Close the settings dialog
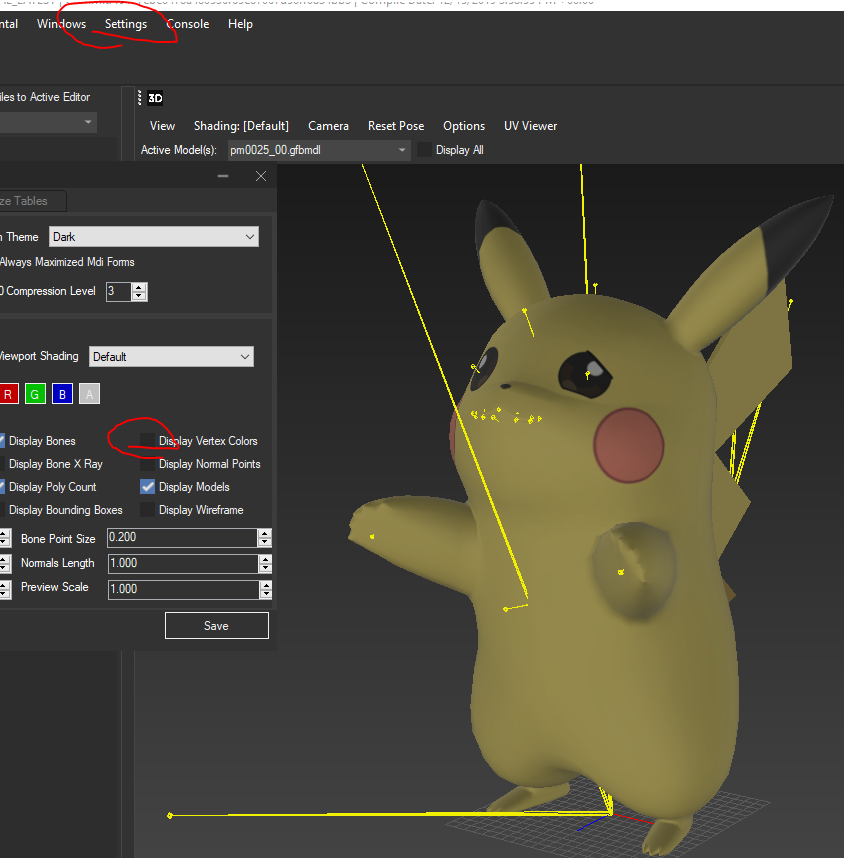 click(261, 176)
